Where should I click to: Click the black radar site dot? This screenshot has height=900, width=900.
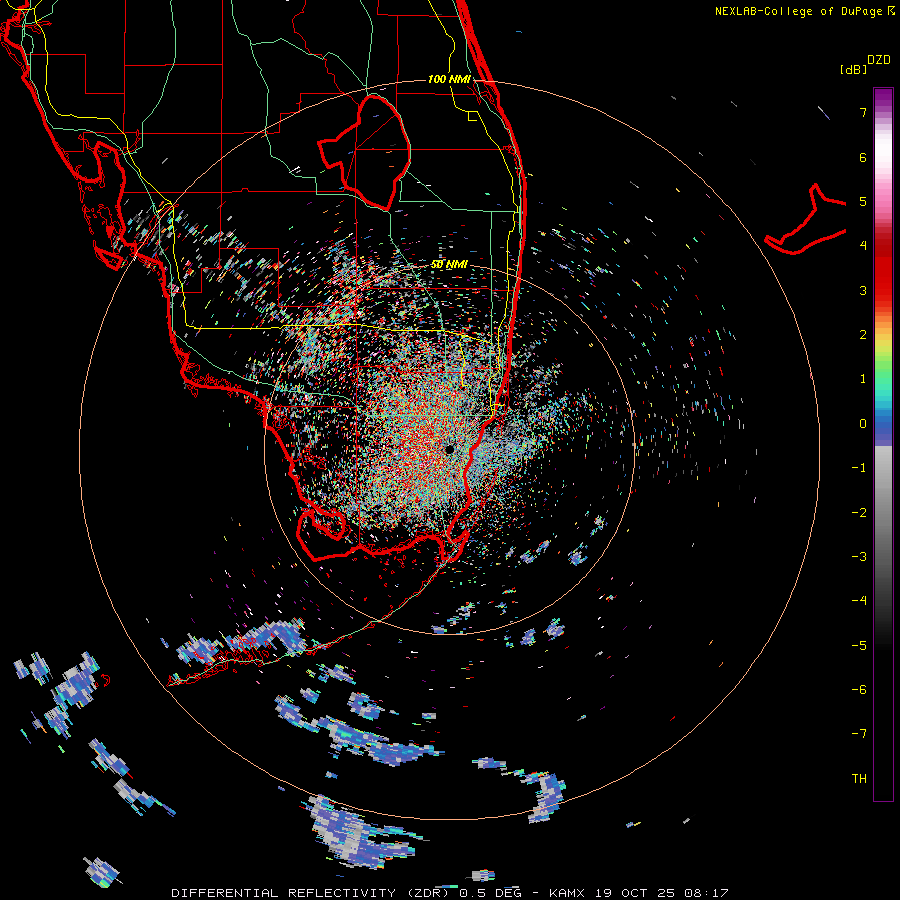pos(449,449)
